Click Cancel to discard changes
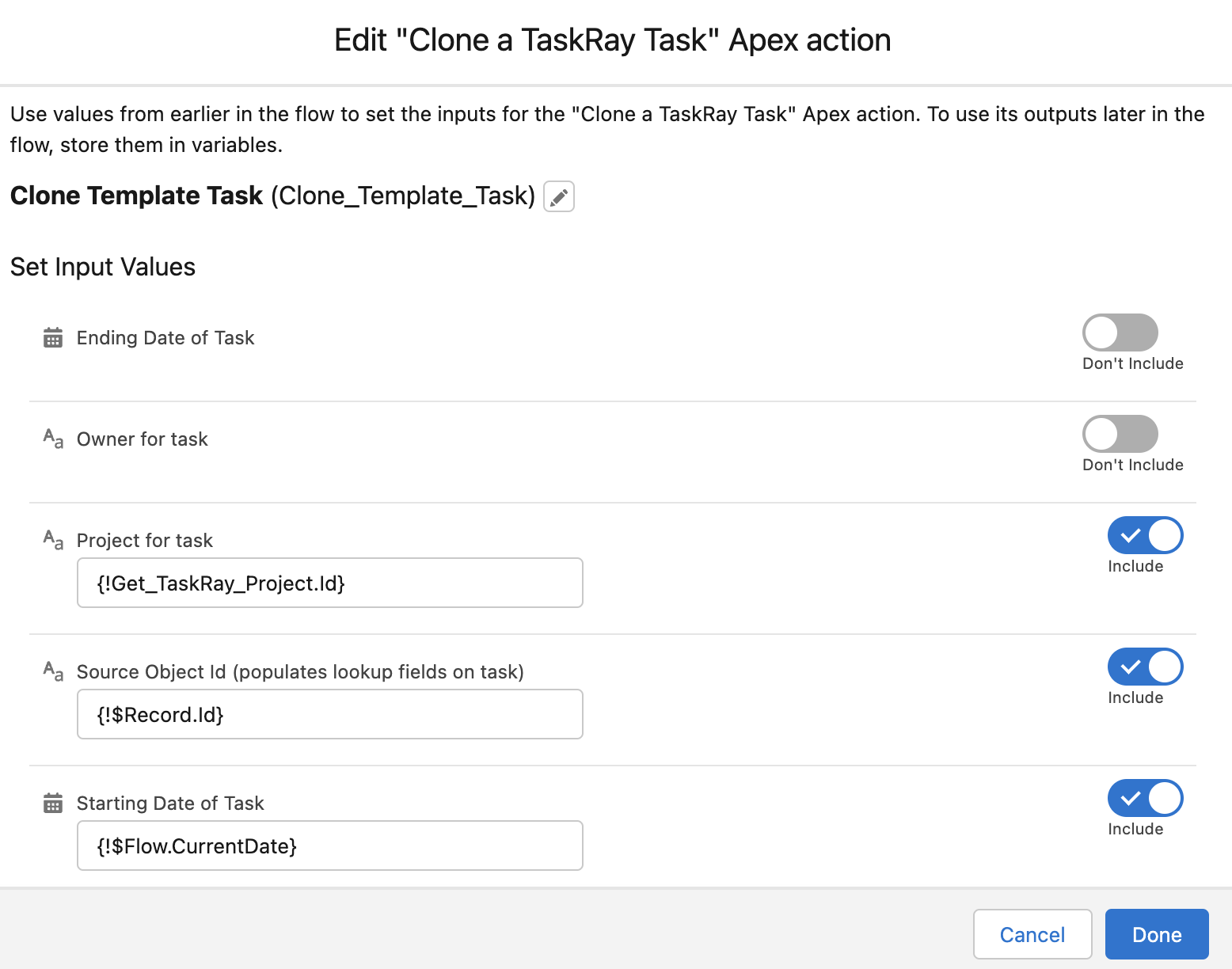1232x969 pixels. (x=1032, y=934)
